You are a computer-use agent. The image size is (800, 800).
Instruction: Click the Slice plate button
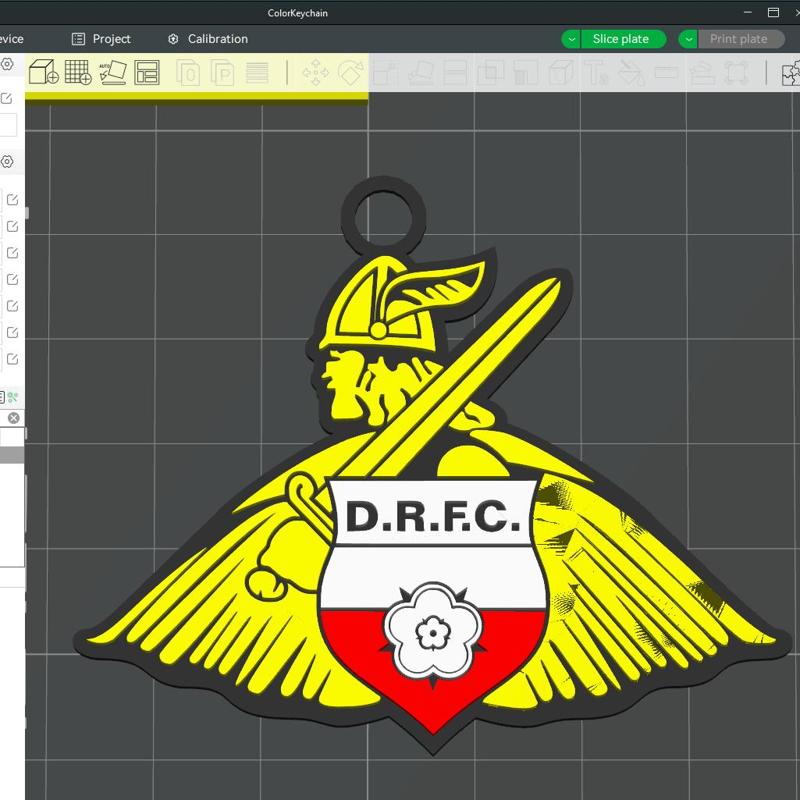623,39
